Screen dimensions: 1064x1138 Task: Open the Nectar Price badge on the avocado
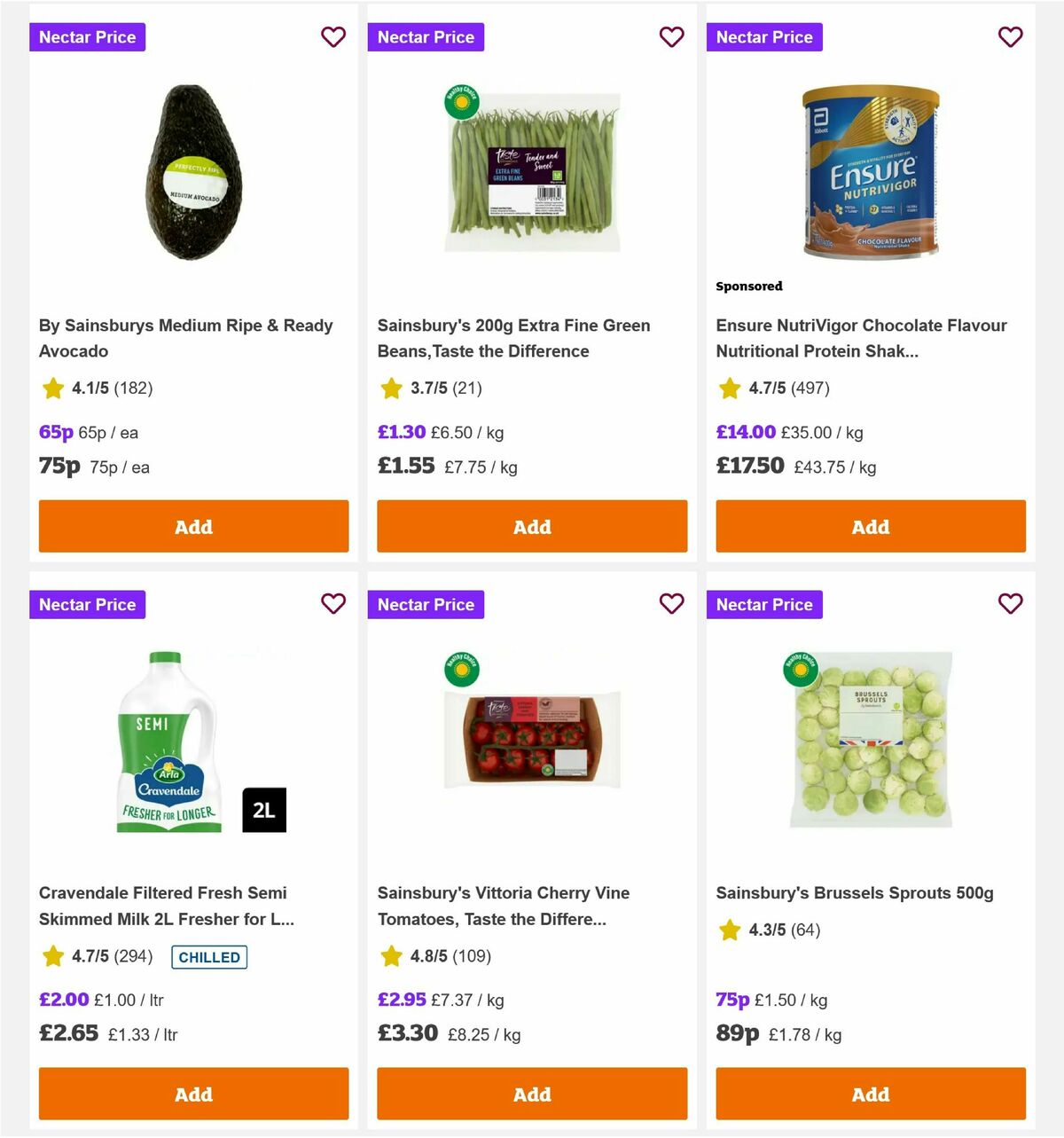click(87, 37)
